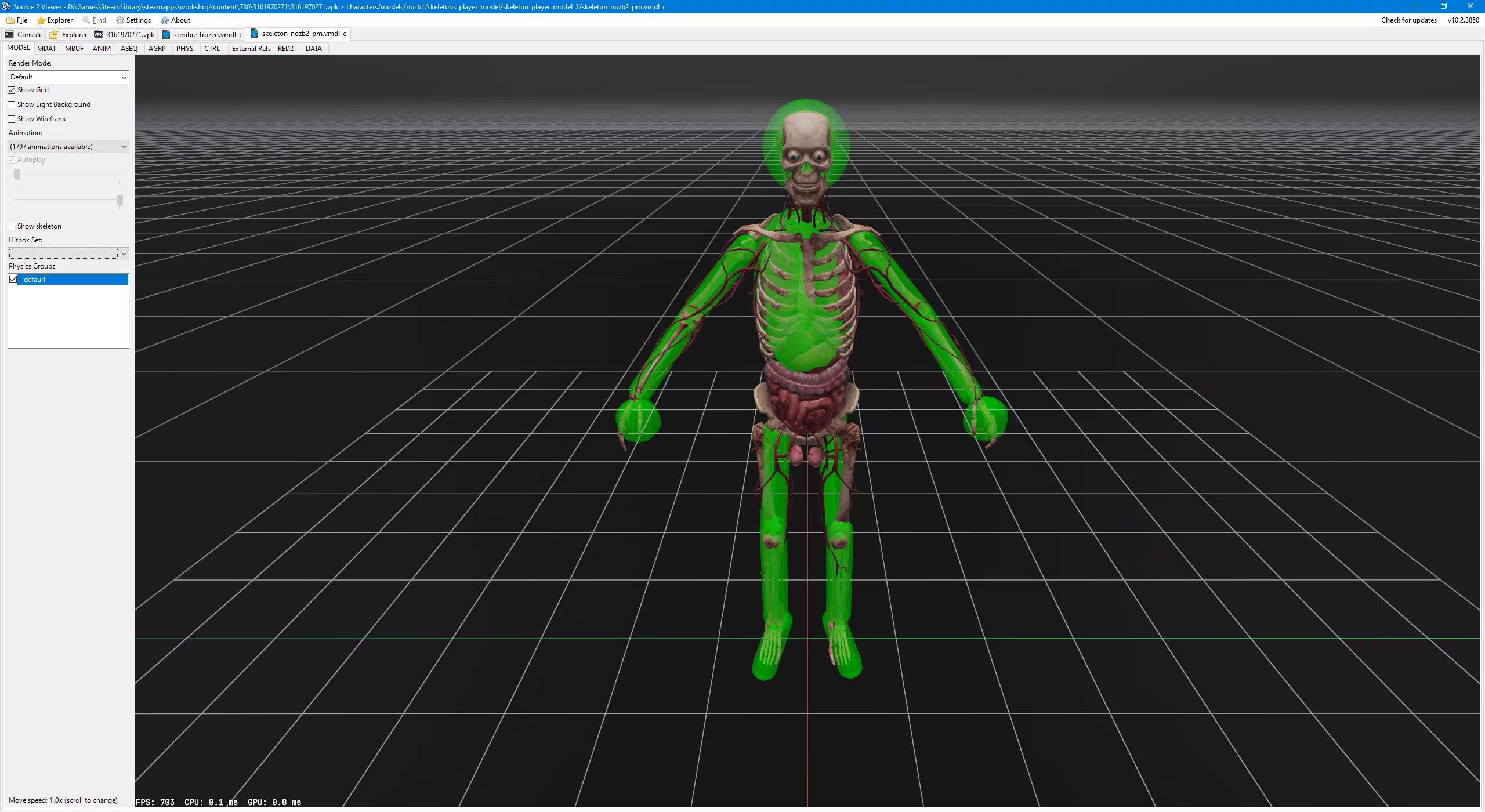Open the MBUF sub-tab

point(74,49)
